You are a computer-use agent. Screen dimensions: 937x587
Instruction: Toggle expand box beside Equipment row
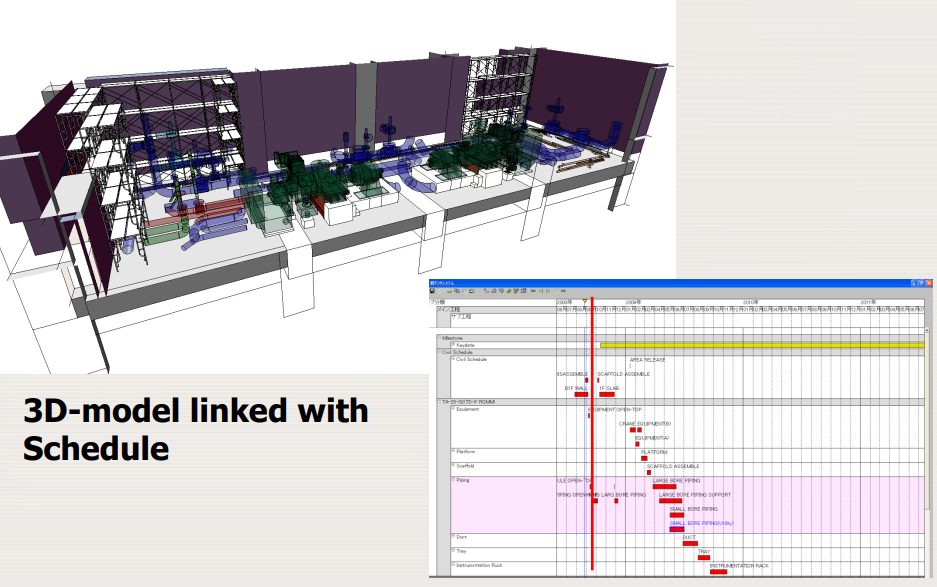(454, 409)
